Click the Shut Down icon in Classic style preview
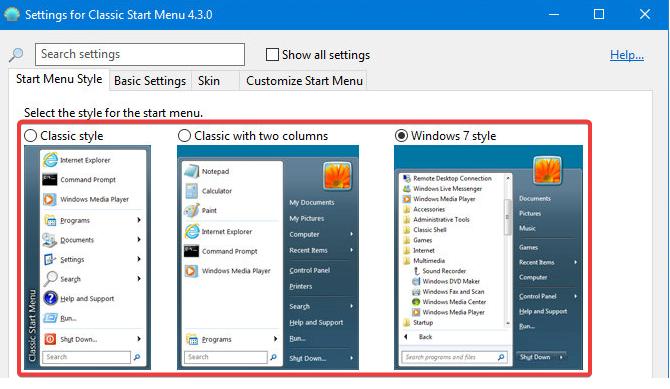Screen dimensions: 670x389 click(x=50, y=339)
